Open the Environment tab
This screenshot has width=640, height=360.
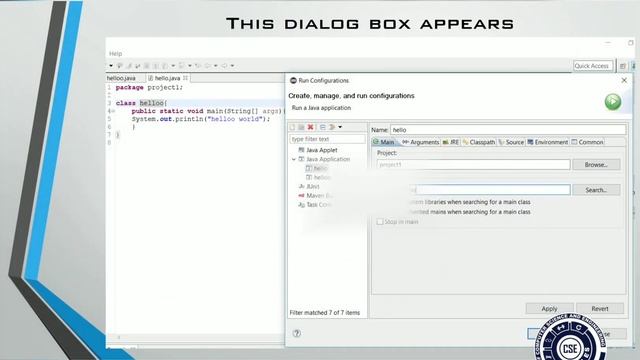(548, 142)
